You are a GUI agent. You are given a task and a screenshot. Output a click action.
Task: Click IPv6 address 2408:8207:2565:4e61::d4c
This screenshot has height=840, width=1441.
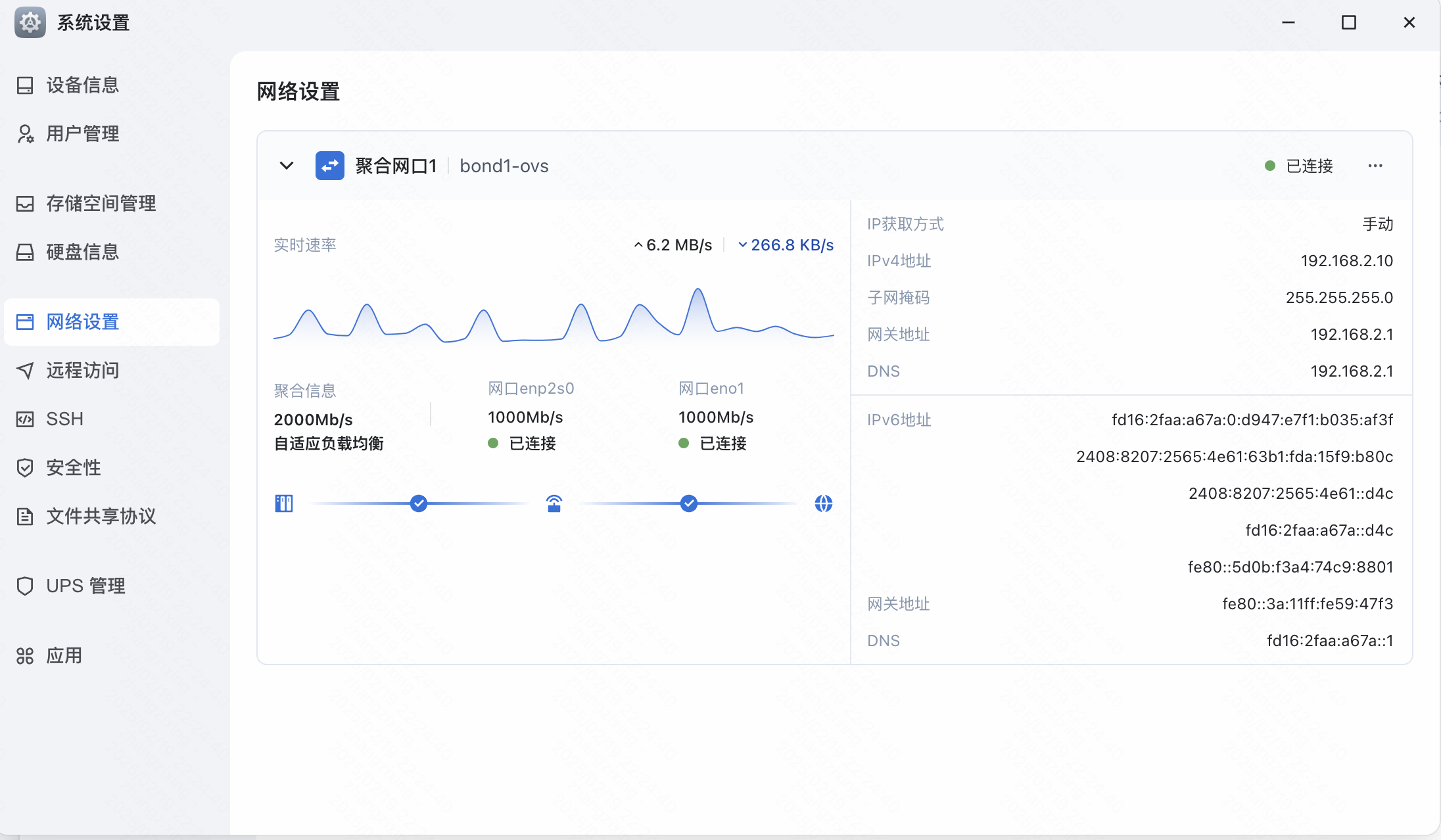(1291, 494)
